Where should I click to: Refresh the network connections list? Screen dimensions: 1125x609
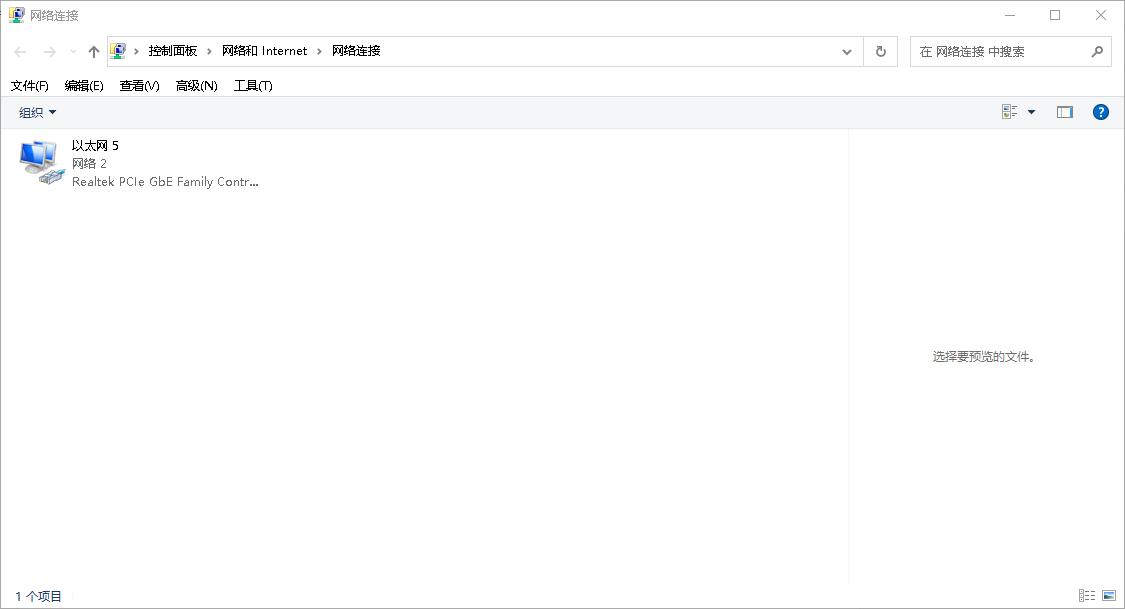(880, 51)
